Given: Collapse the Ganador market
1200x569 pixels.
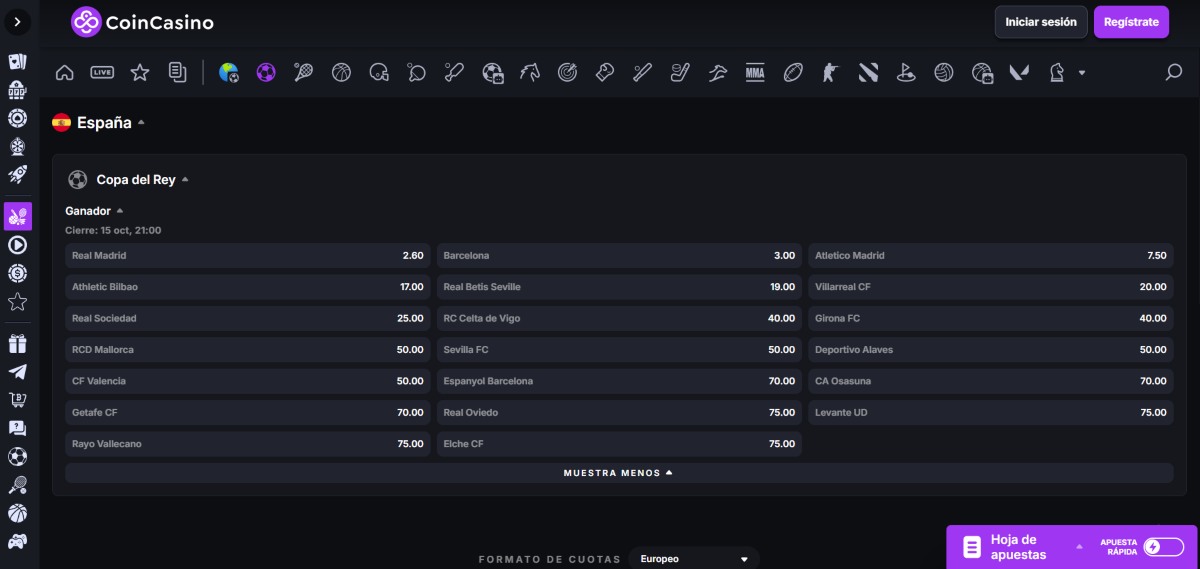Looking at the screenshot, I should (x=120, y=211).
